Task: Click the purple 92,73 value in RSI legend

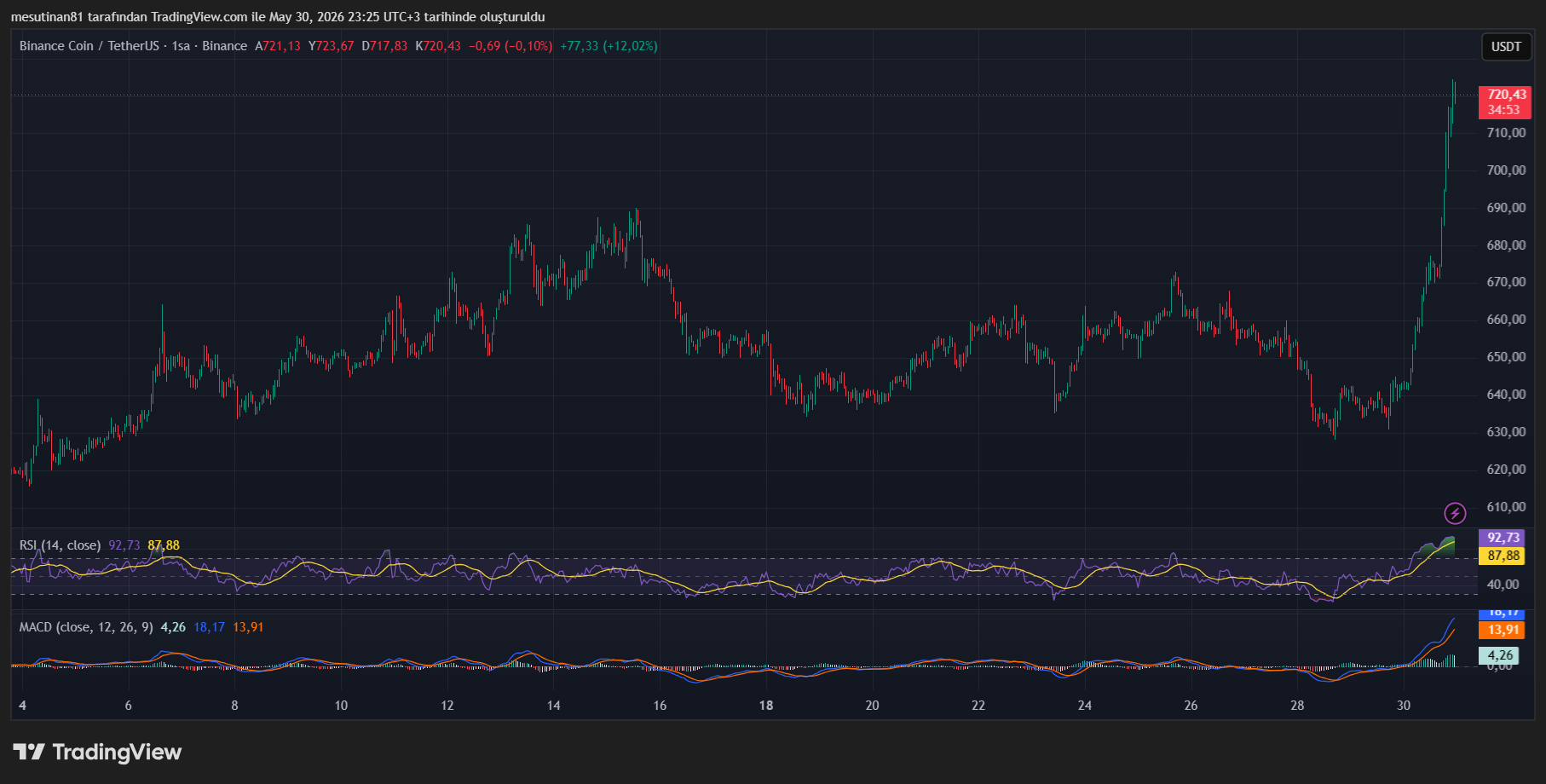Action: [124, 545]
